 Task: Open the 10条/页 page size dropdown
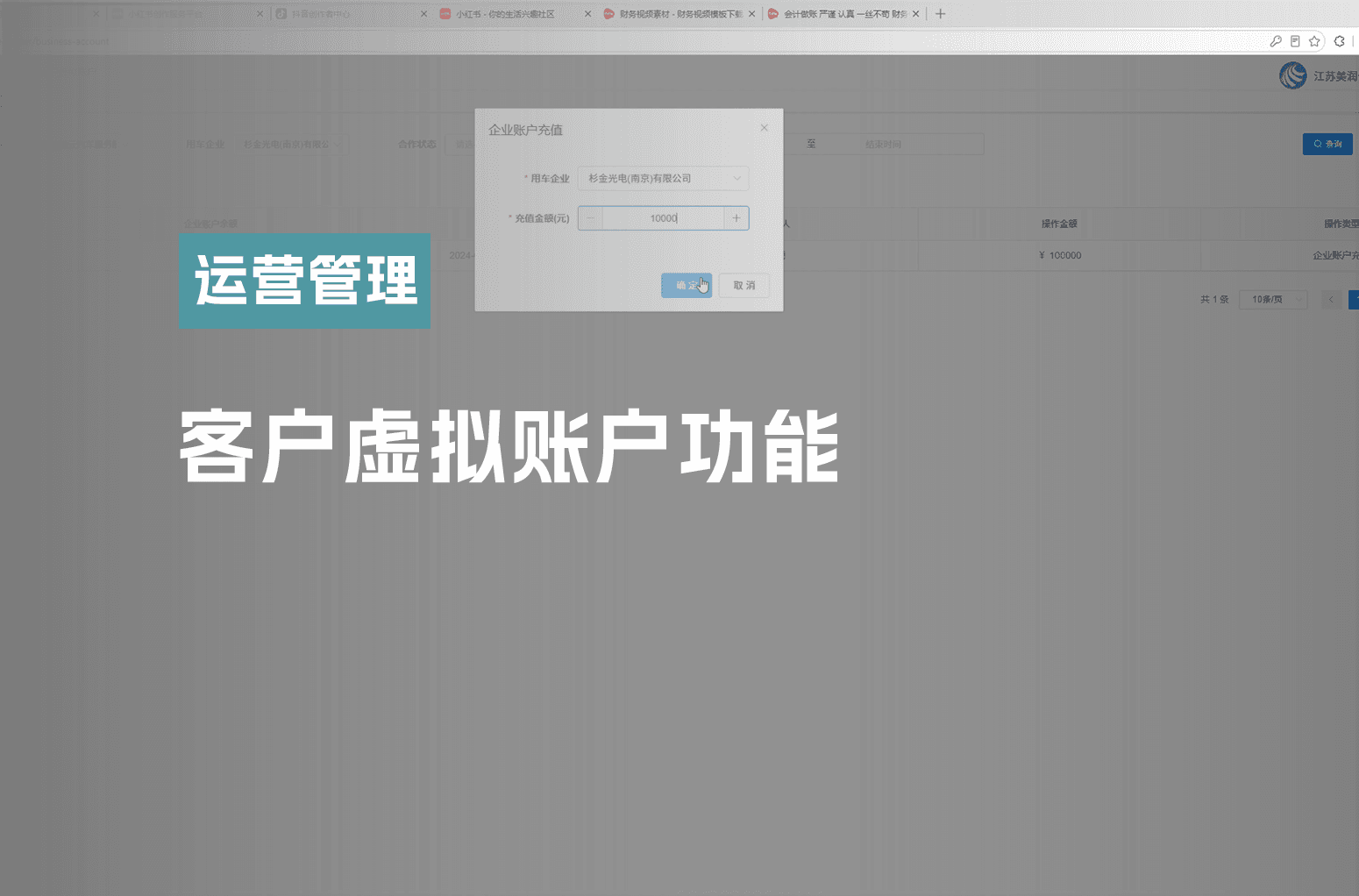(x=1273, y=300)
